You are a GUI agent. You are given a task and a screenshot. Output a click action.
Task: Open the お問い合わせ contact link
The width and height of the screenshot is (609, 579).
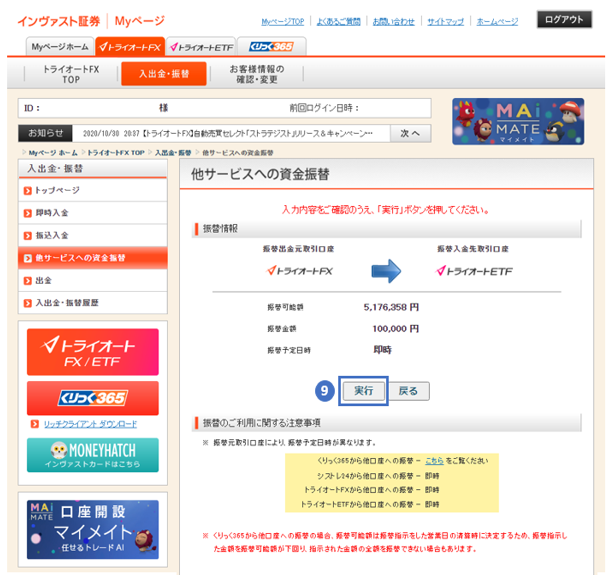click(393, 22)
